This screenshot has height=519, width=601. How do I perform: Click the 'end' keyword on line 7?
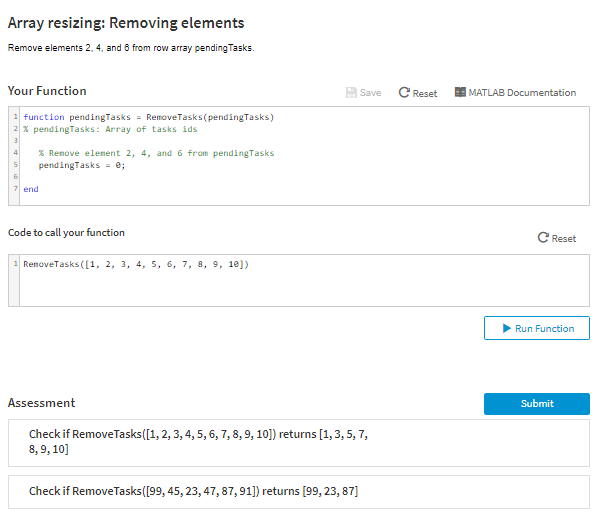point(31,189)
